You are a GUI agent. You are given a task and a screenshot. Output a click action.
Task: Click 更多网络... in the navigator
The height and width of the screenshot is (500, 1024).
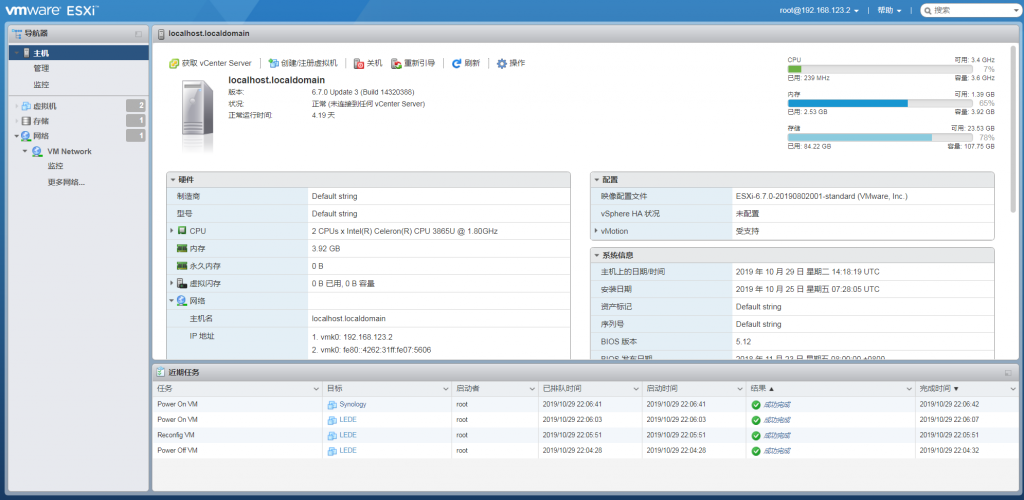(x=66, y=182)
